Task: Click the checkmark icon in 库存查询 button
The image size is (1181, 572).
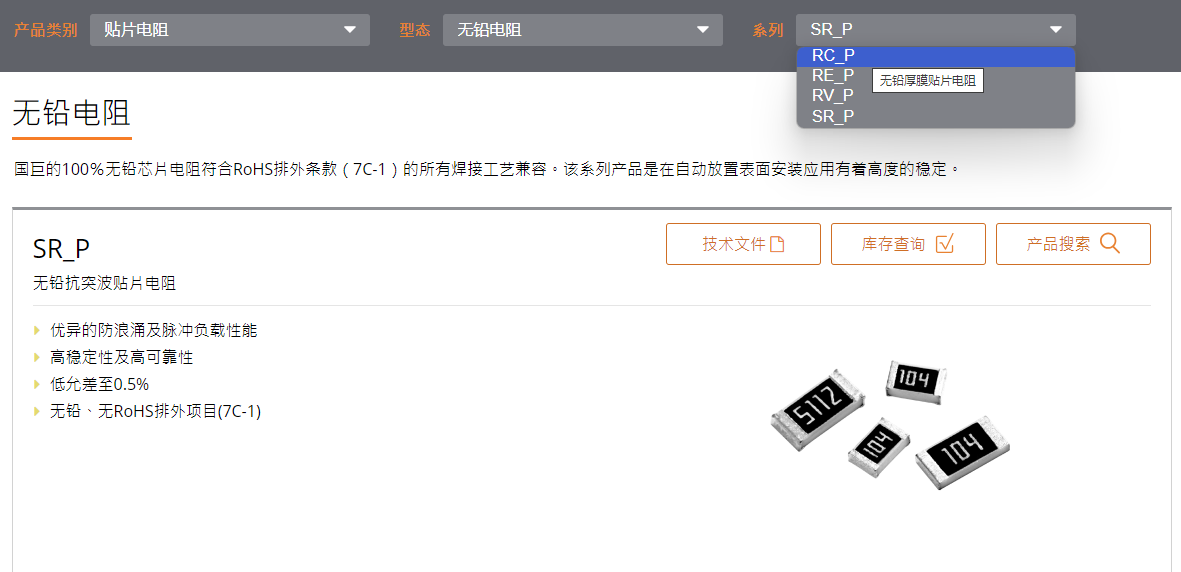Action: coord(944,243)
